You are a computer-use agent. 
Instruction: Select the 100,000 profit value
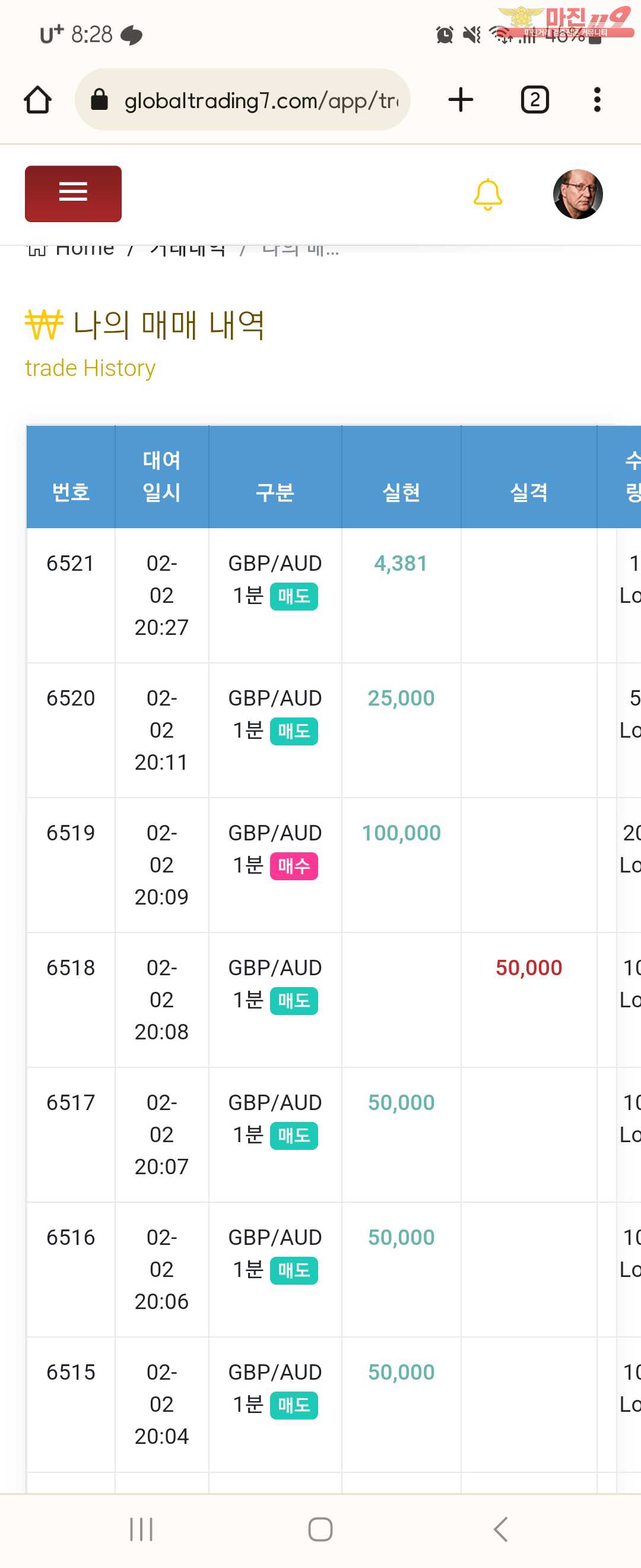pos(401,833)
